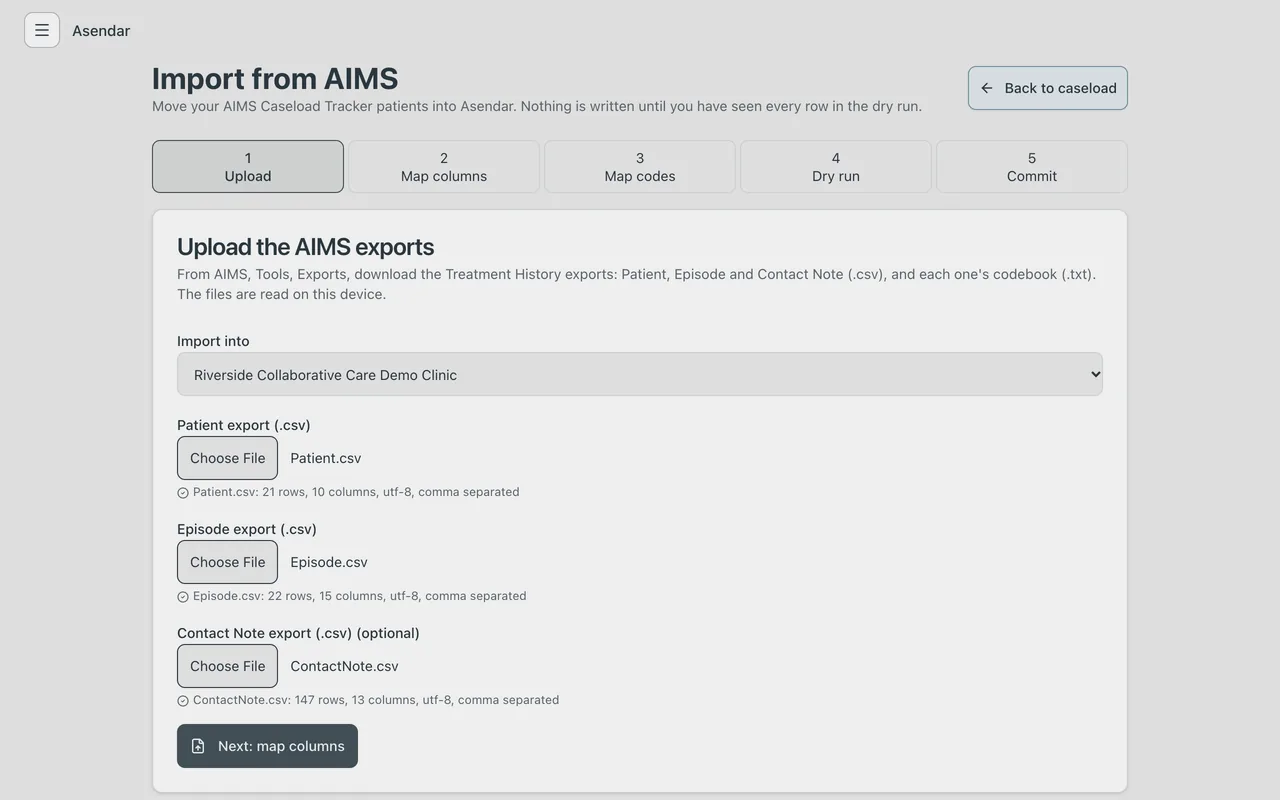The width and height of the screenshot is (1280, 800).
Task: Open step 5 Commit tab
Action: click(1032, 166)
